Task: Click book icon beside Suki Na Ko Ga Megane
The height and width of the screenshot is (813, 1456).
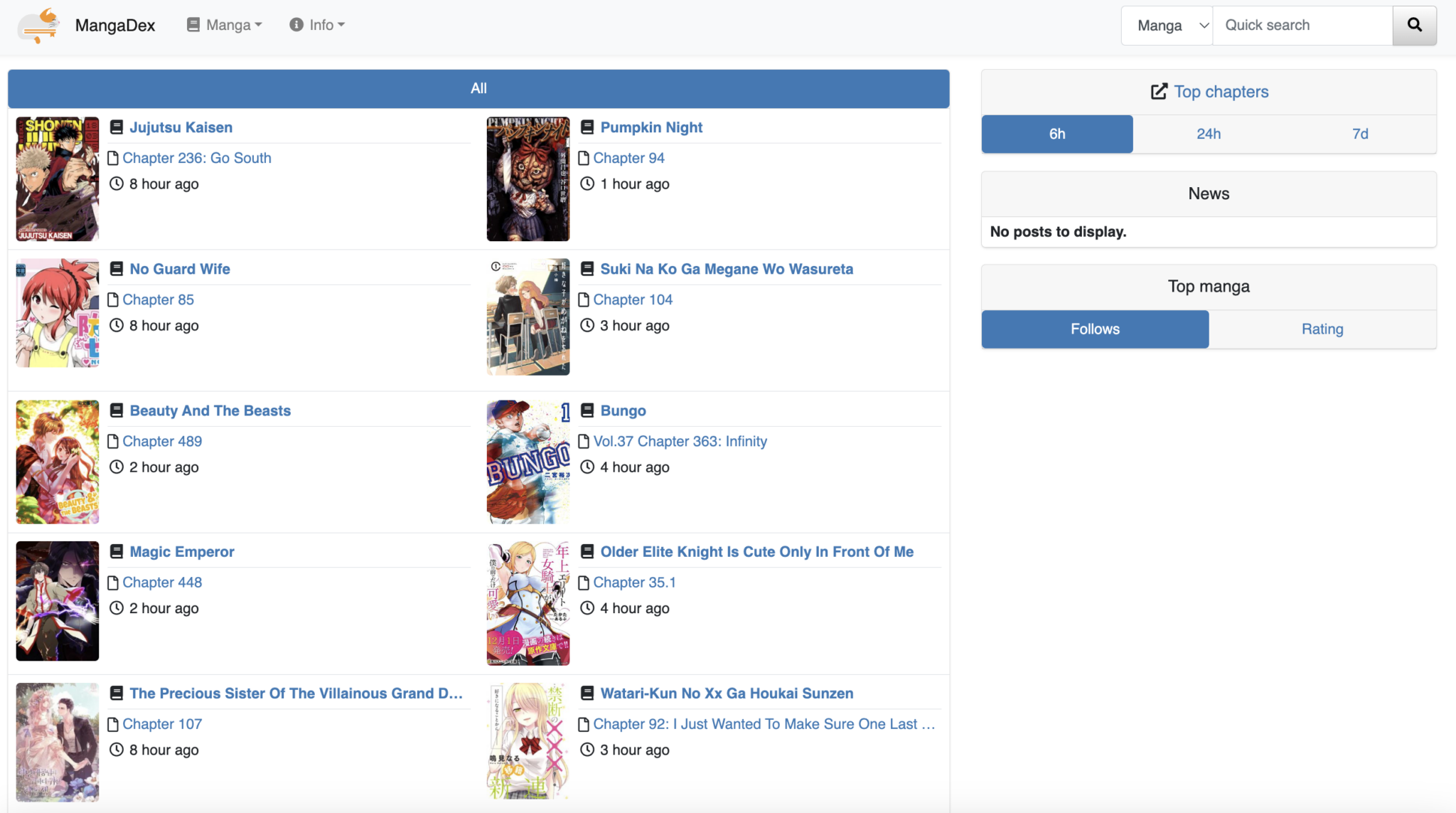Action: coord(587,269)
